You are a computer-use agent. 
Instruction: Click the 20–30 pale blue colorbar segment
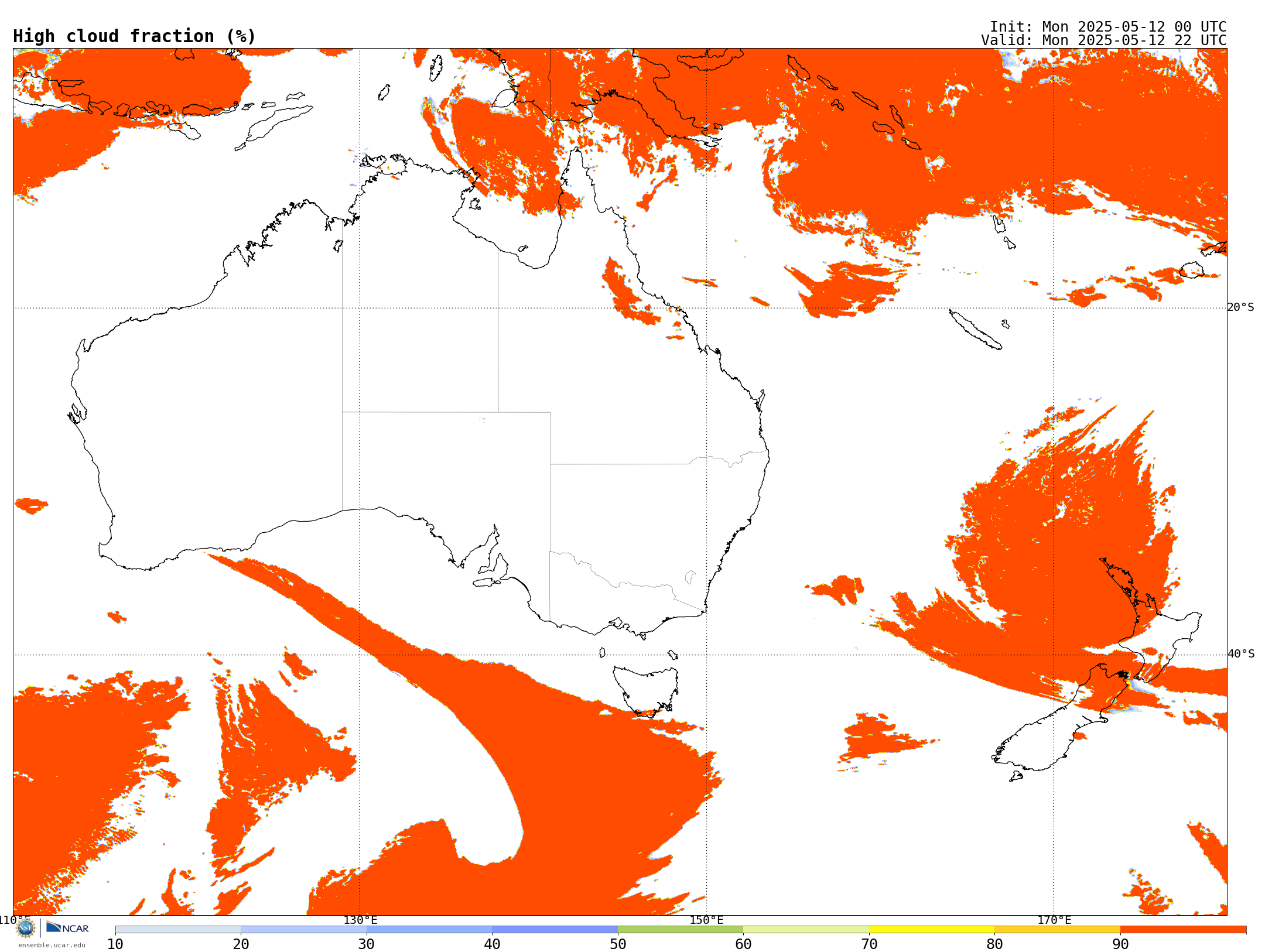(303, 930)
